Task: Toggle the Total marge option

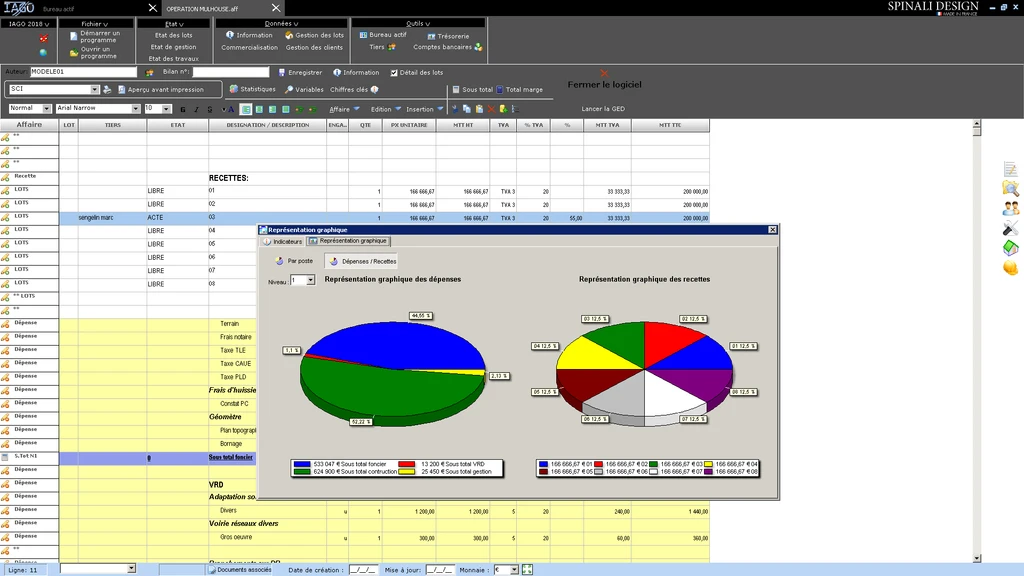Action: pos(500,90)
